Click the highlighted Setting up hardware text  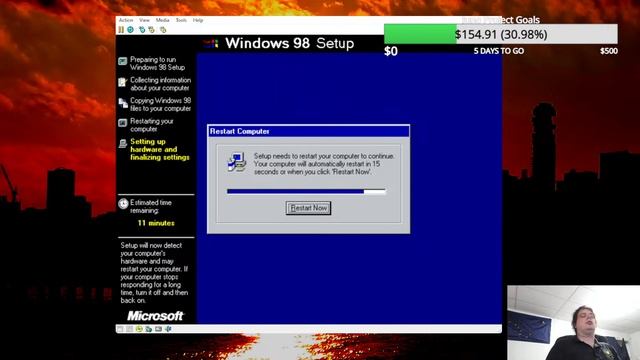tap(160, 149)
